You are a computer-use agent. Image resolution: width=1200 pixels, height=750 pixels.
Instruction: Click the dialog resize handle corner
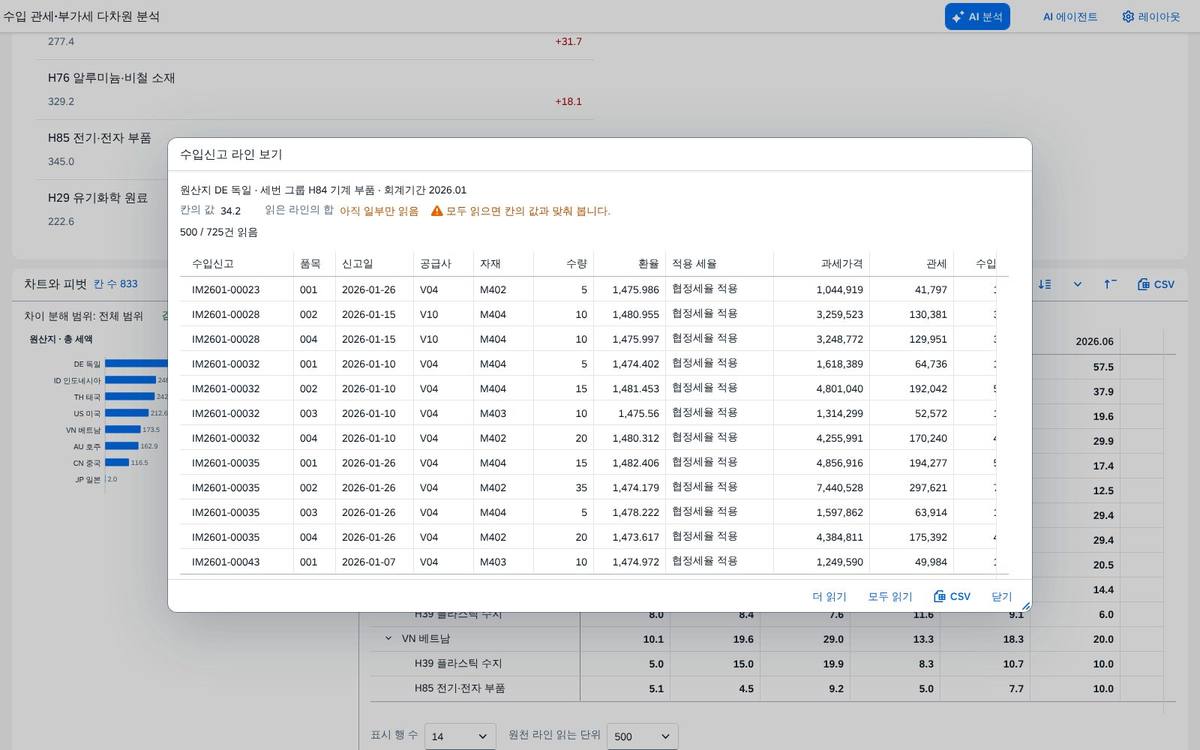[x=1025, y=605]
